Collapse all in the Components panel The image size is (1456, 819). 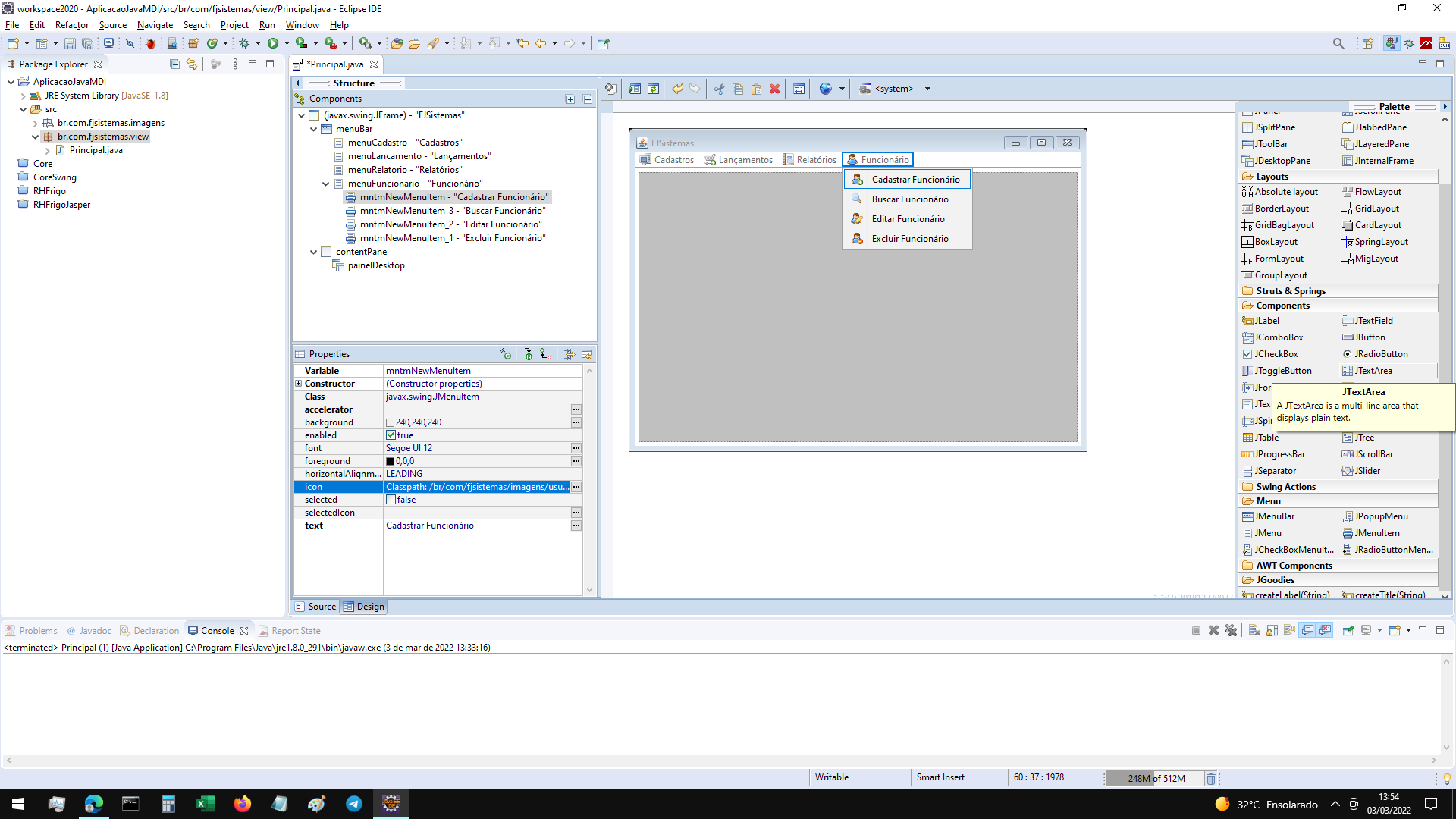click(x=588, y=99)
